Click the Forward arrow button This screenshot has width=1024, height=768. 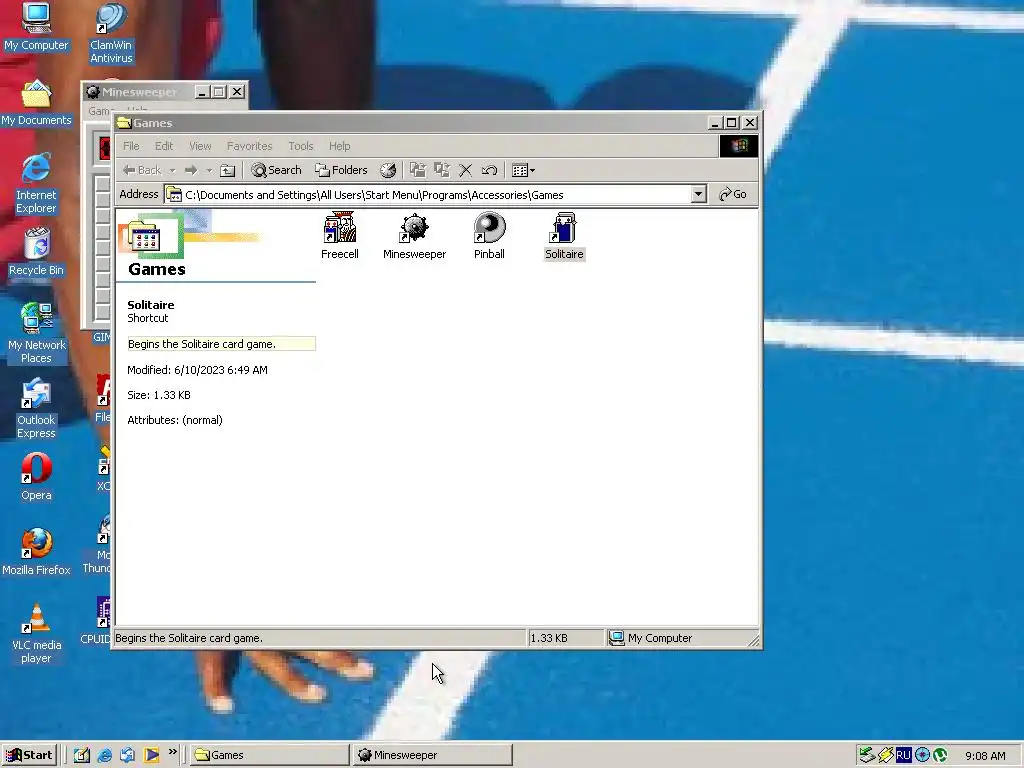point(191,170)
